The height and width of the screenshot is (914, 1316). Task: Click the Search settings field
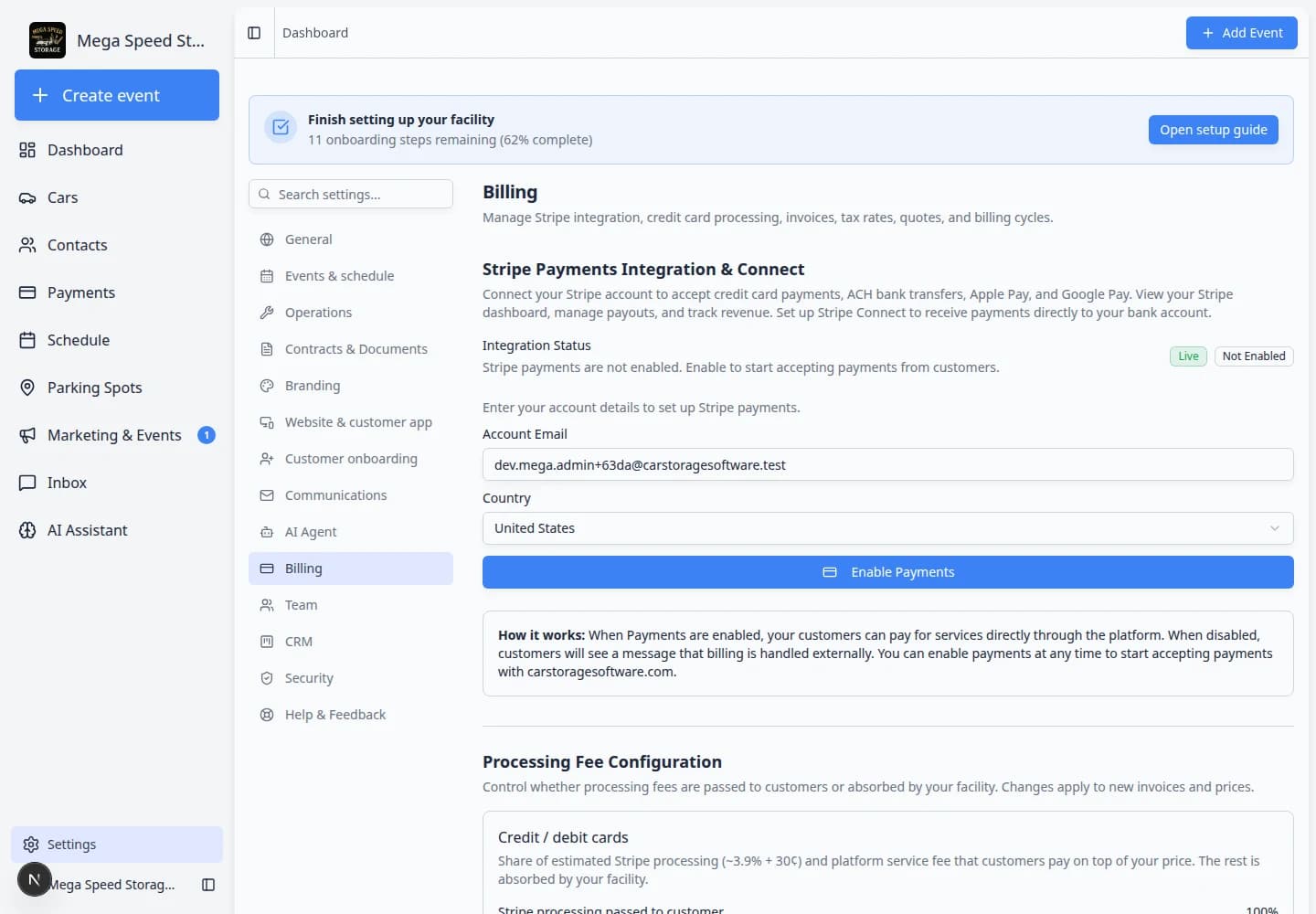[351, 194]
